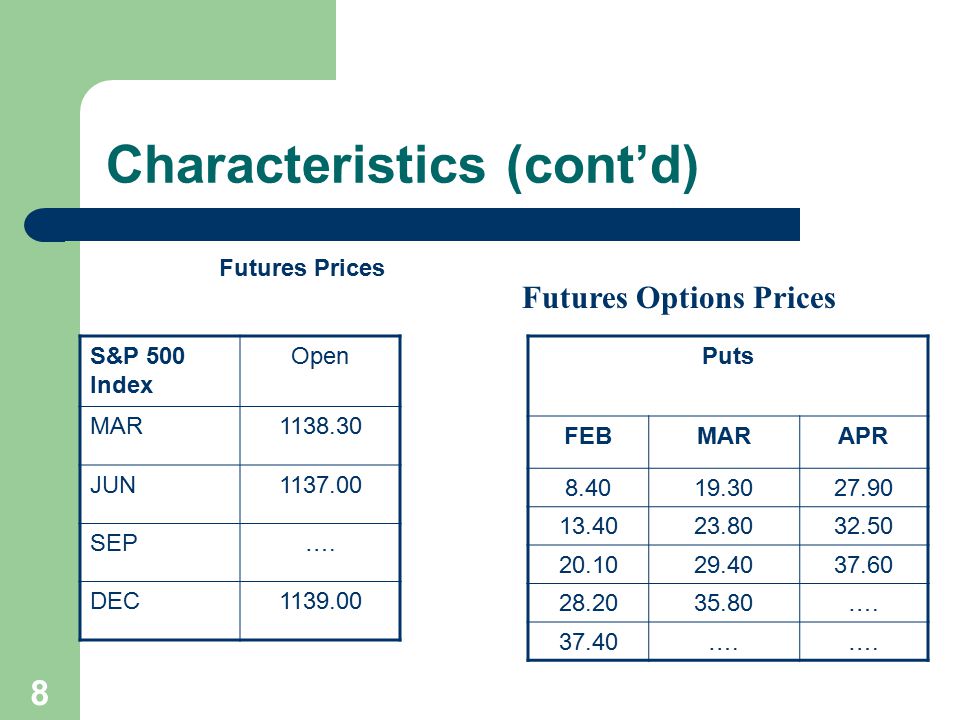Click the Characteristics (cont'd) slide title
Screen dimensions: 960x720
tap(402, 165)
